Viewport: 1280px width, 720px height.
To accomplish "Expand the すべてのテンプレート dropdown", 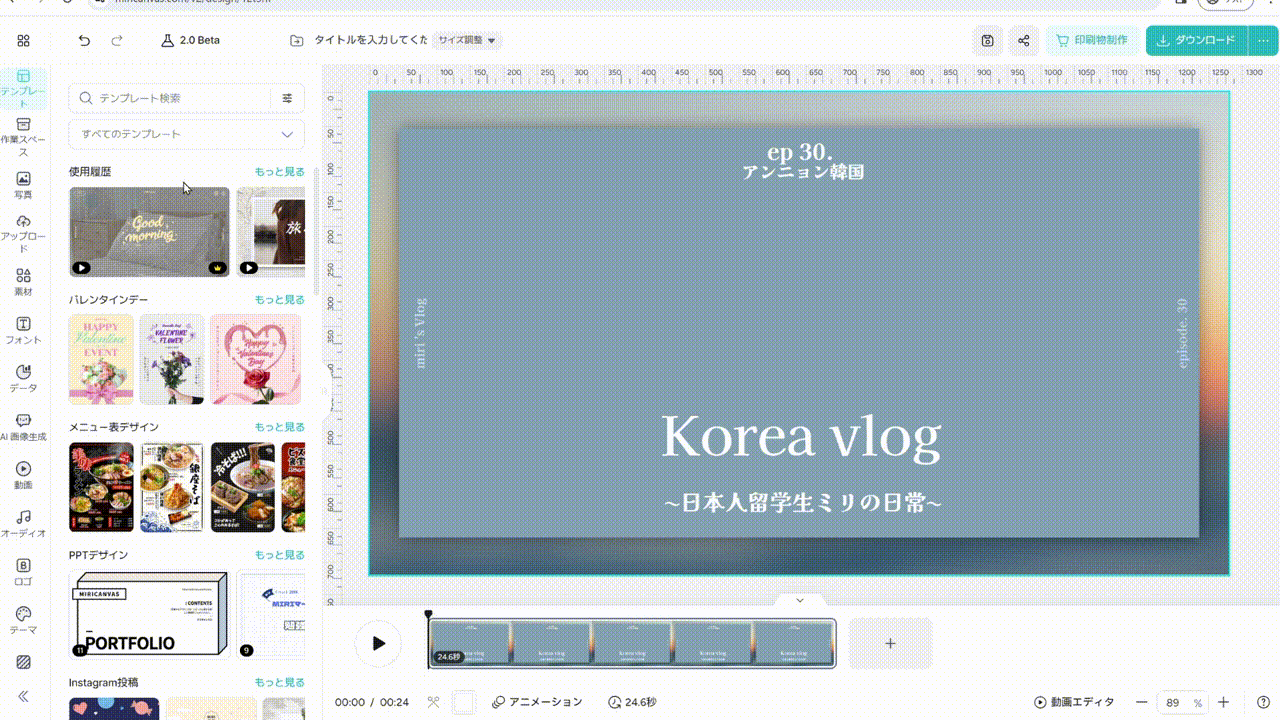I will (186, 134).
